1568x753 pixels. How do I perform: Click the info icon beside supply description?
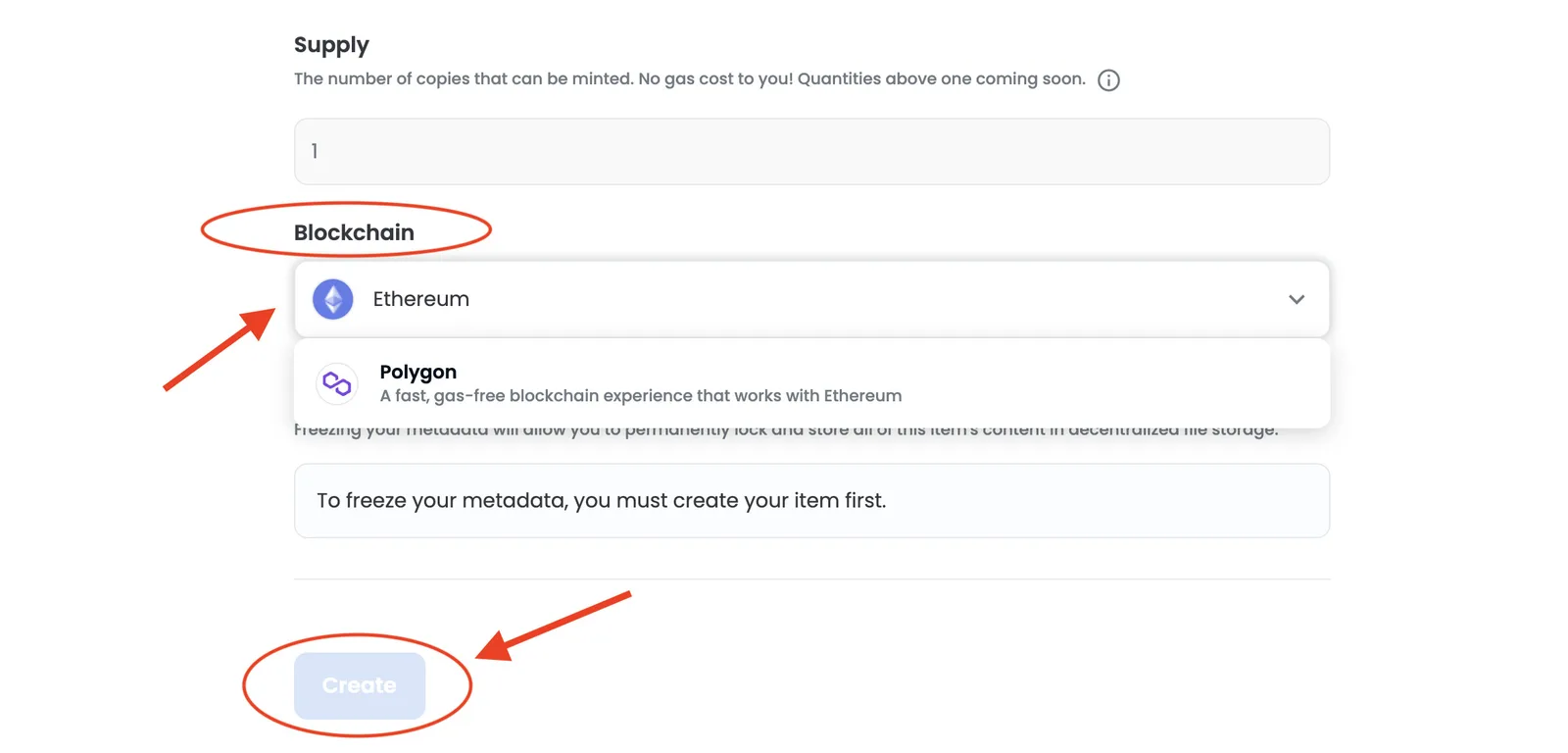[1108, 80]
